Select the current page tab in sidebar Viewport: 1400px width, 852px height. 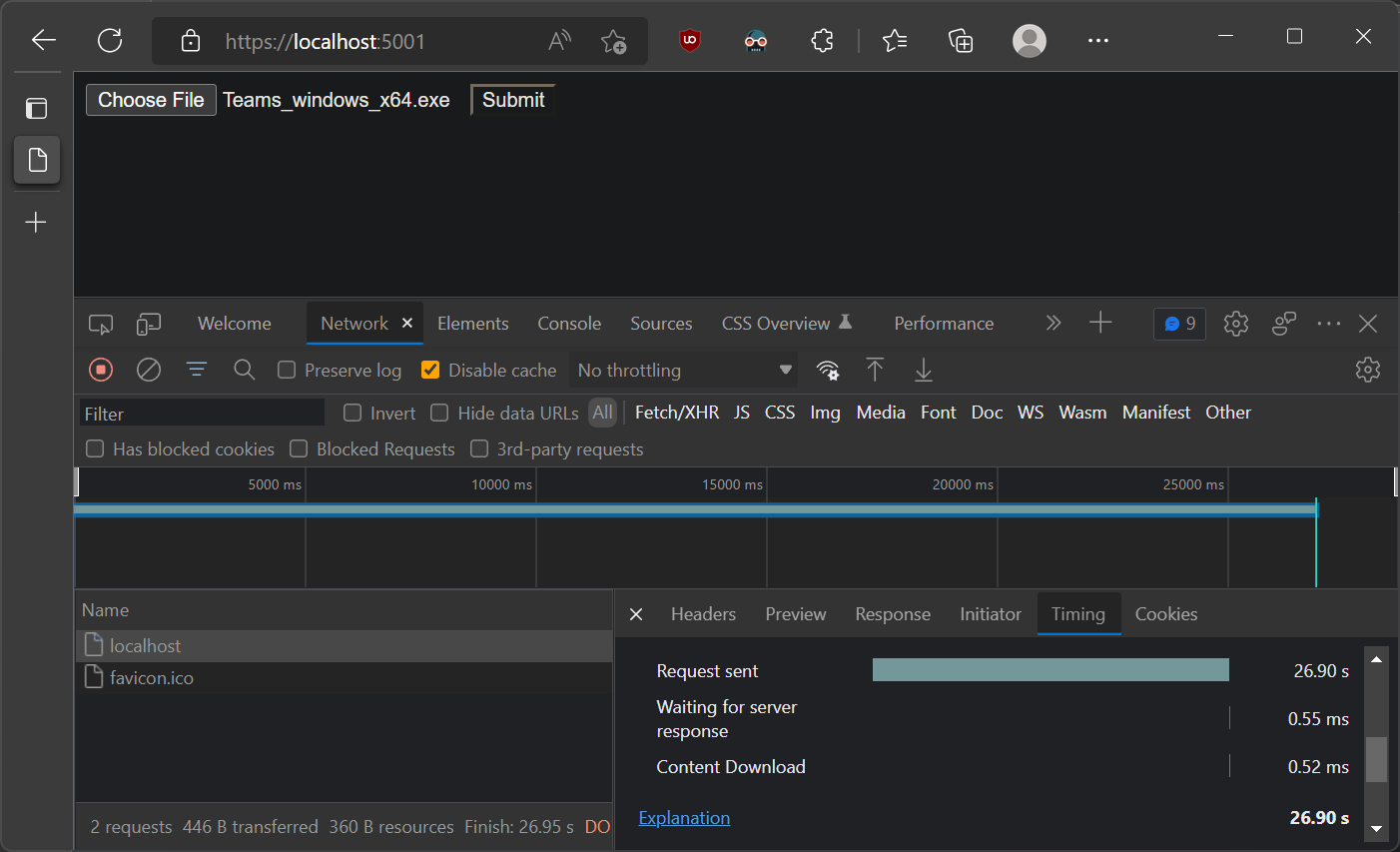click(37, 160)
